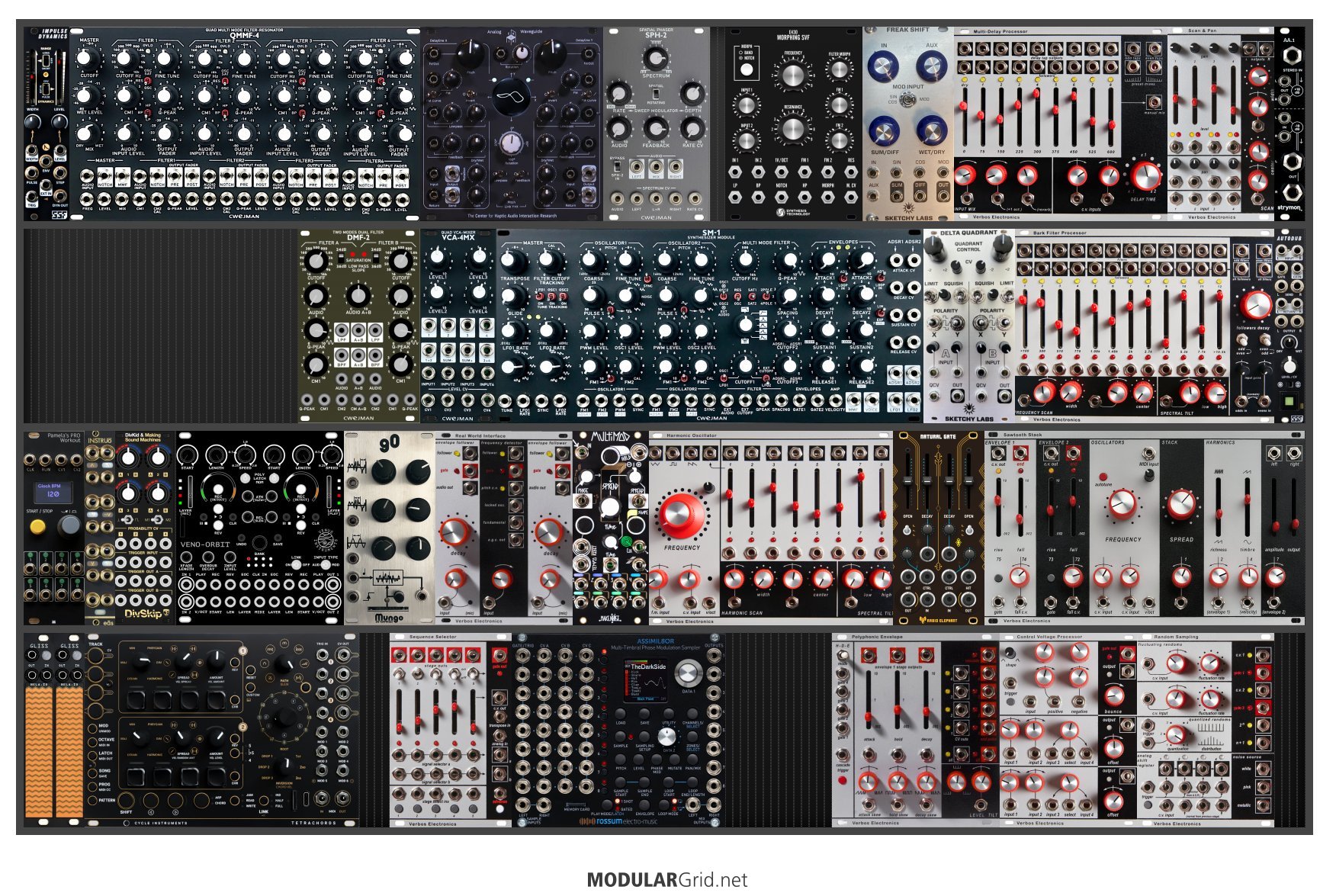Image resolution: width=1336 pixels, height=896 pixels.
Task: Click the Sketchy Labs sun logo on Freak Shift
Action: 908,207
